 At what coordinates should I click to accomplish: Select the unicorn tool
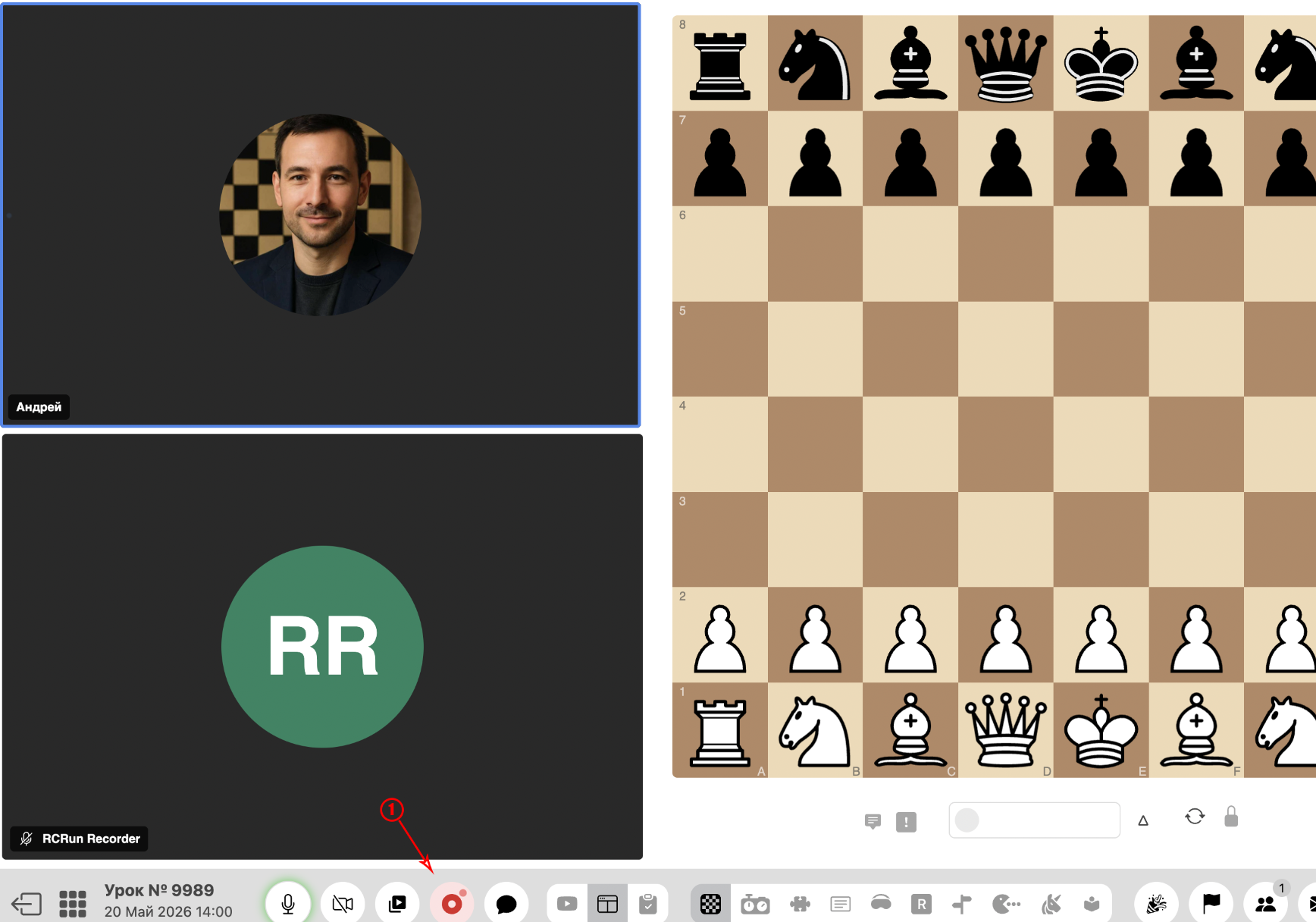(1051, 904)
